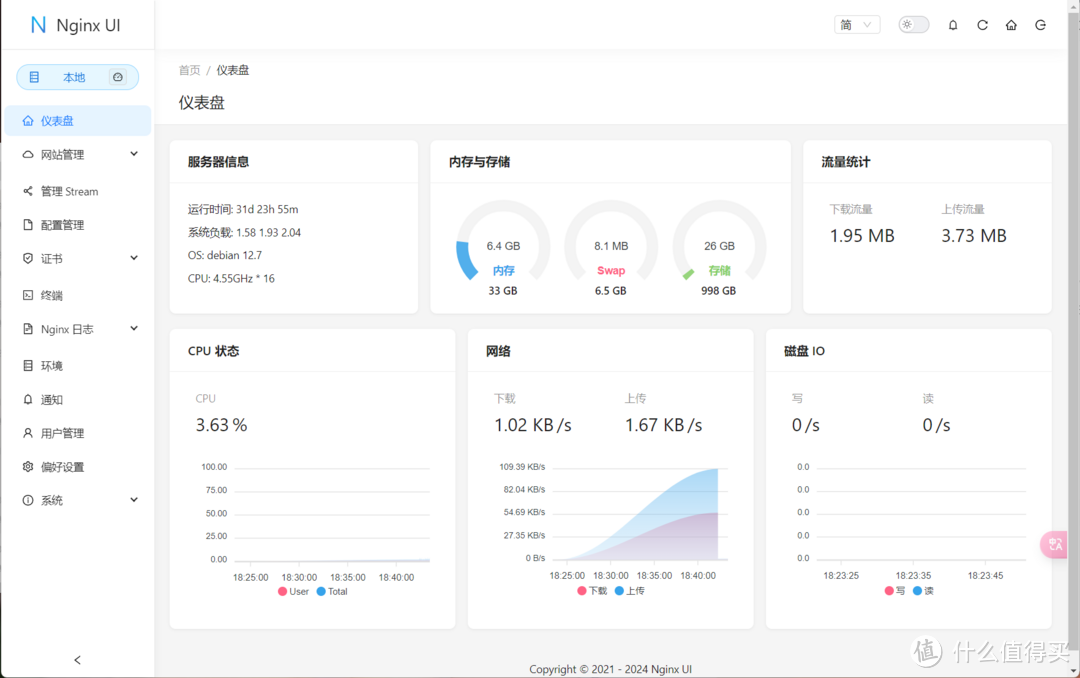
Task: Click the refresh icon in the top bar
Action: point(982,24)
